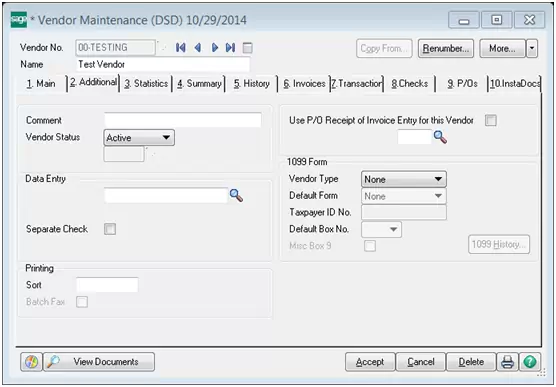Open Data Entry lookup magnifier

236,195
